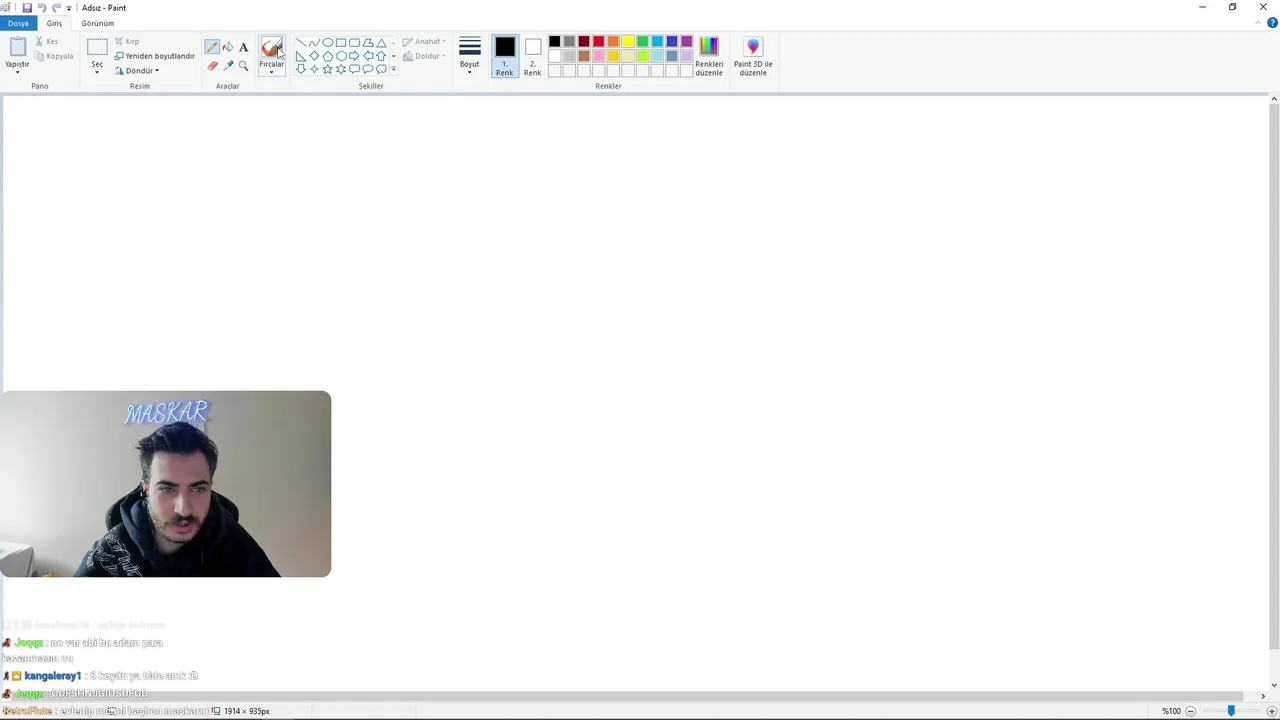This screenshot has width=1280, height=720.
Task: Click the vertical scrollbar down arrow
Action: (1274, 683)
